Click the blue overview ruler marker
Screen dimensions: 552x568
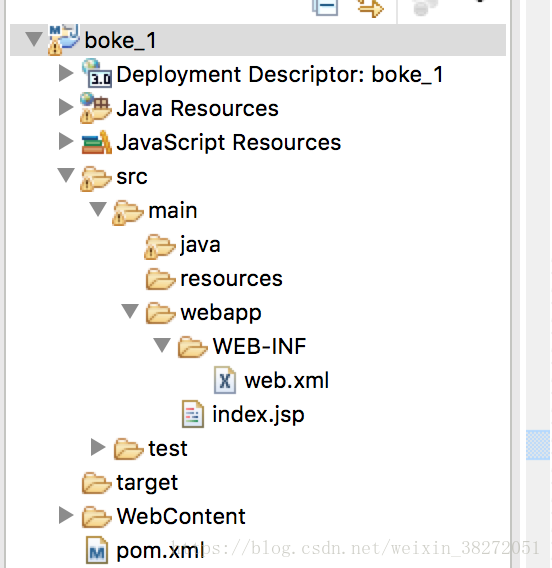(538, 445)
